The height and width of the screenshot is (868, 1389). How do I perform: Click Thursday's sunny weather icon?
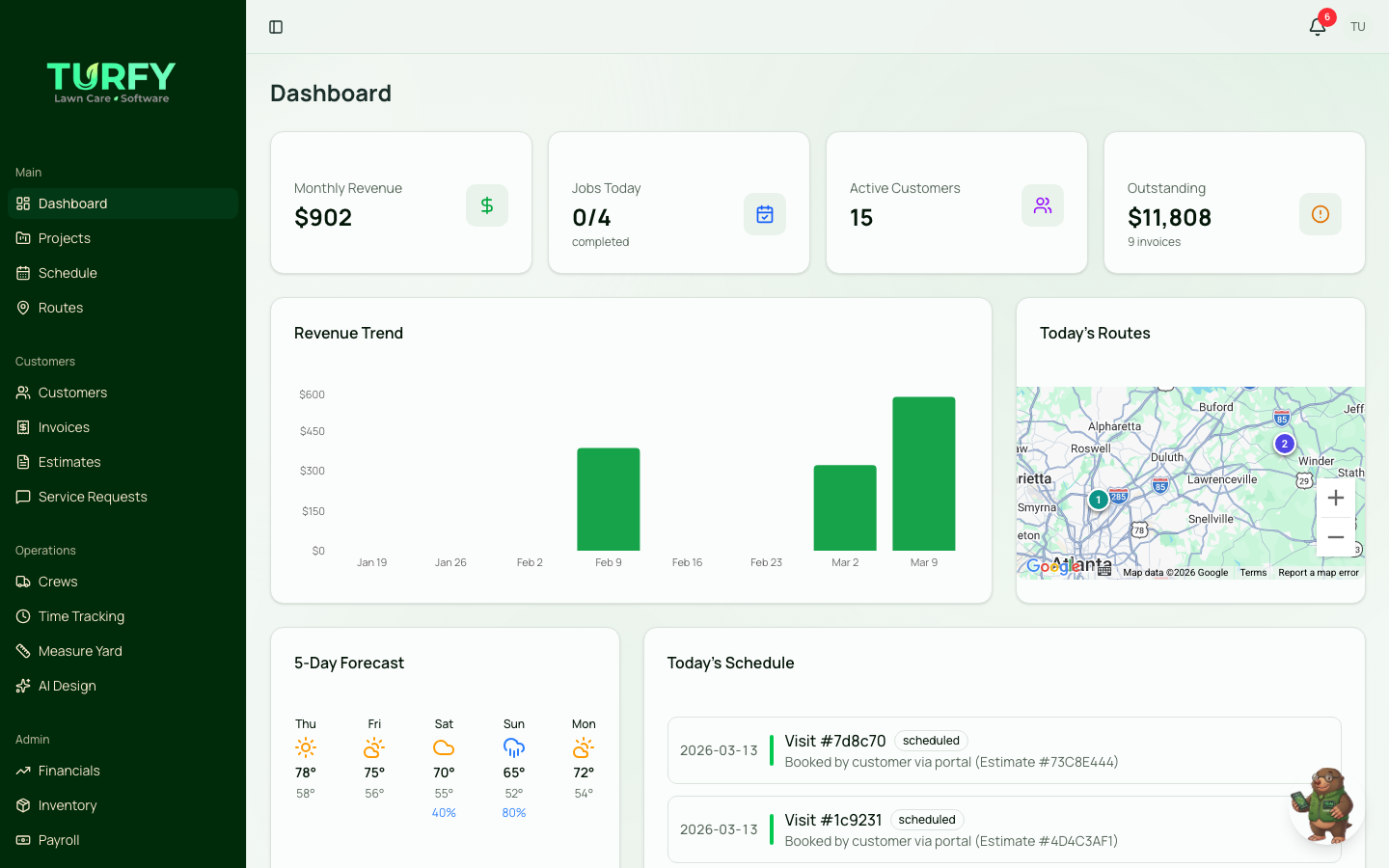(x=306, y=747)
